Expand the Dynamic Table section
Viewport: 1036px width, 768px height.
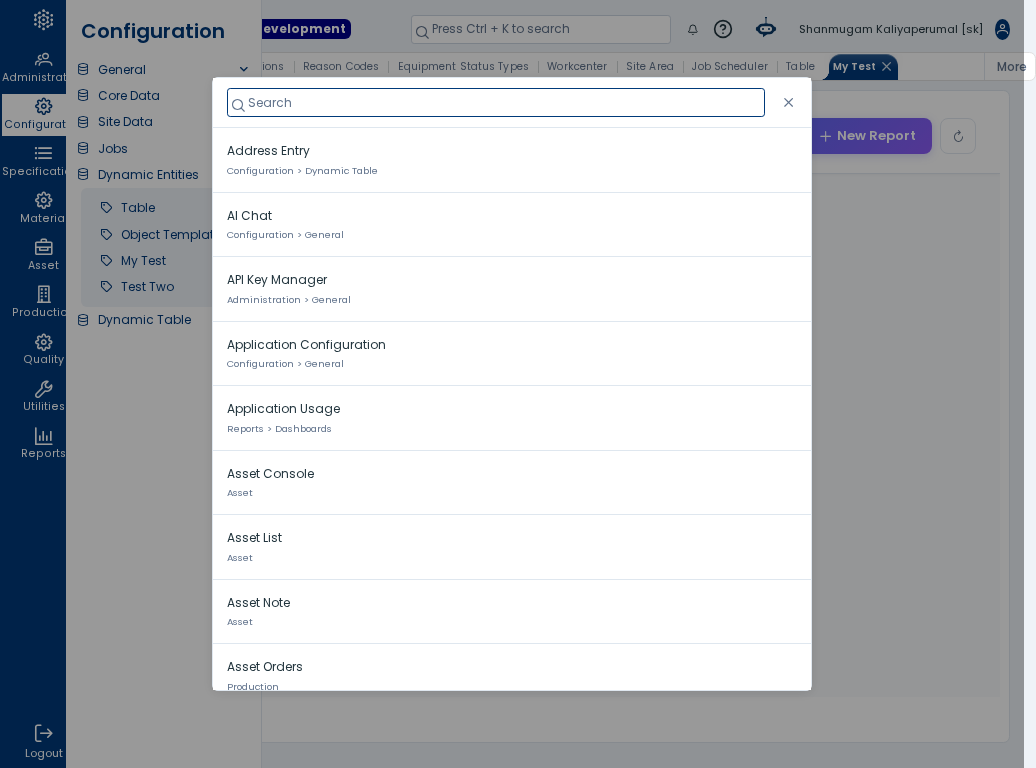[144, 319]
